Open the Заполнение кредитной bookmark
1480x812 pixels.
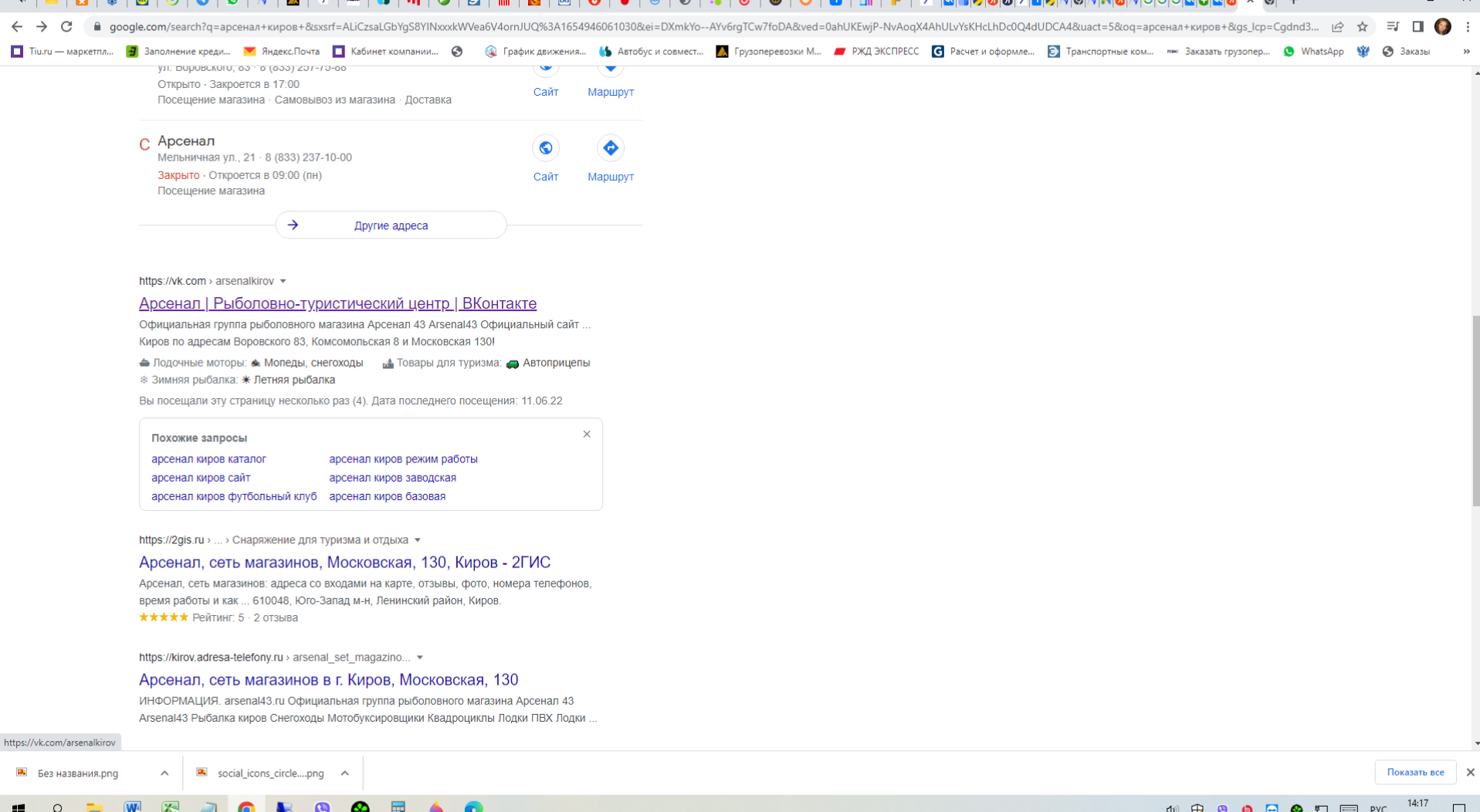point(178,52)
